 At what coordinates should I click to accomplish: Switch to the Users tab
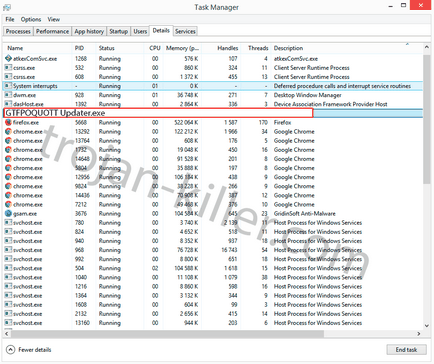point(140,31)
